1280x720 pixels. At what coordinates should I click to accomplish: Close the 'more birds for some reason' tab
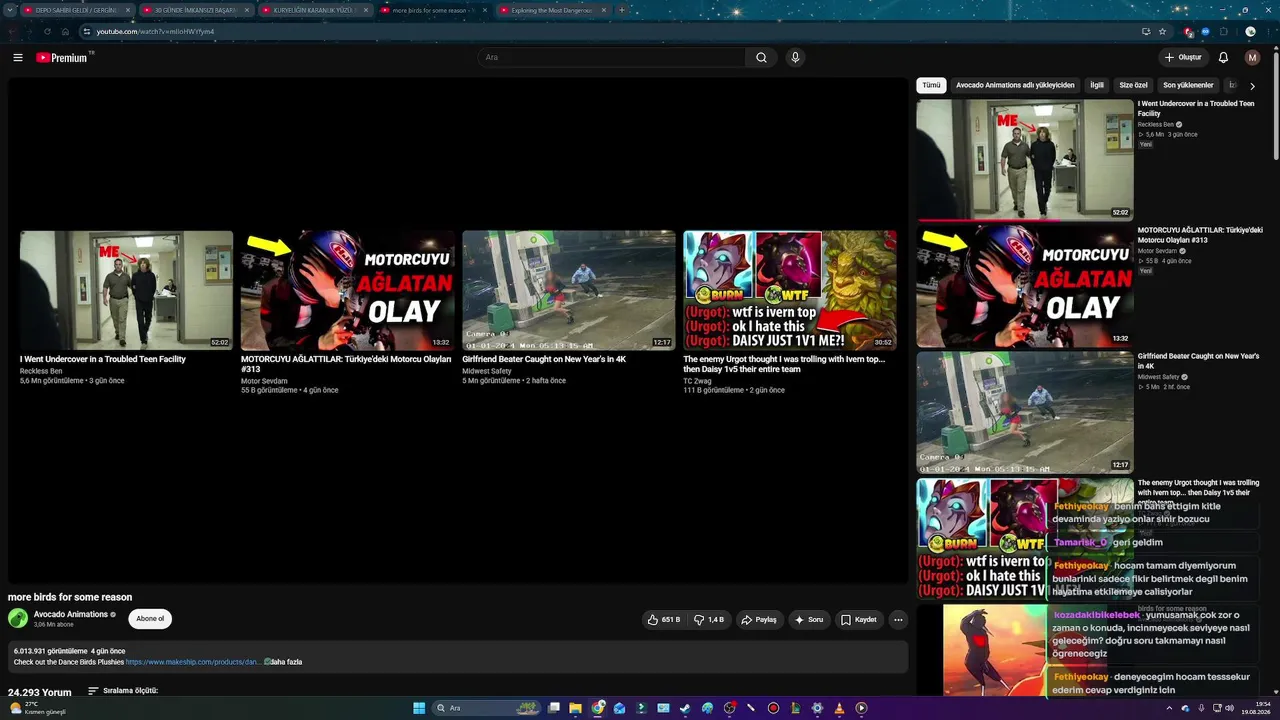pos(485,10)
